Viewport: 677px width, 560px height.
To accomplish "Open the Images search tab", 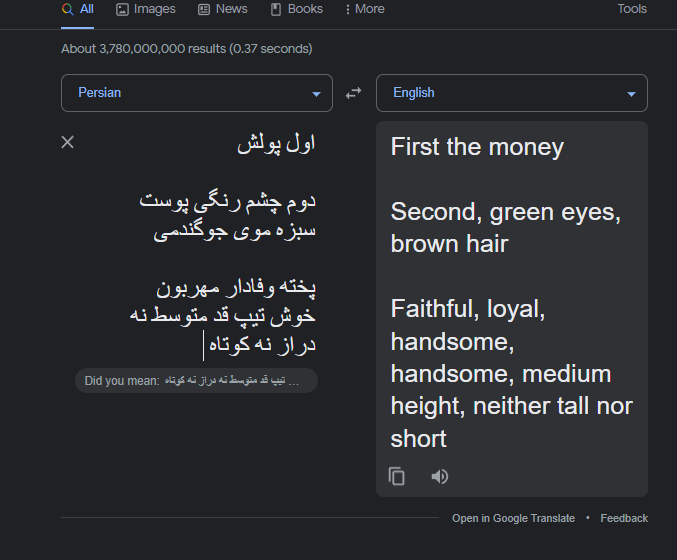I will (x=146, y=9).
